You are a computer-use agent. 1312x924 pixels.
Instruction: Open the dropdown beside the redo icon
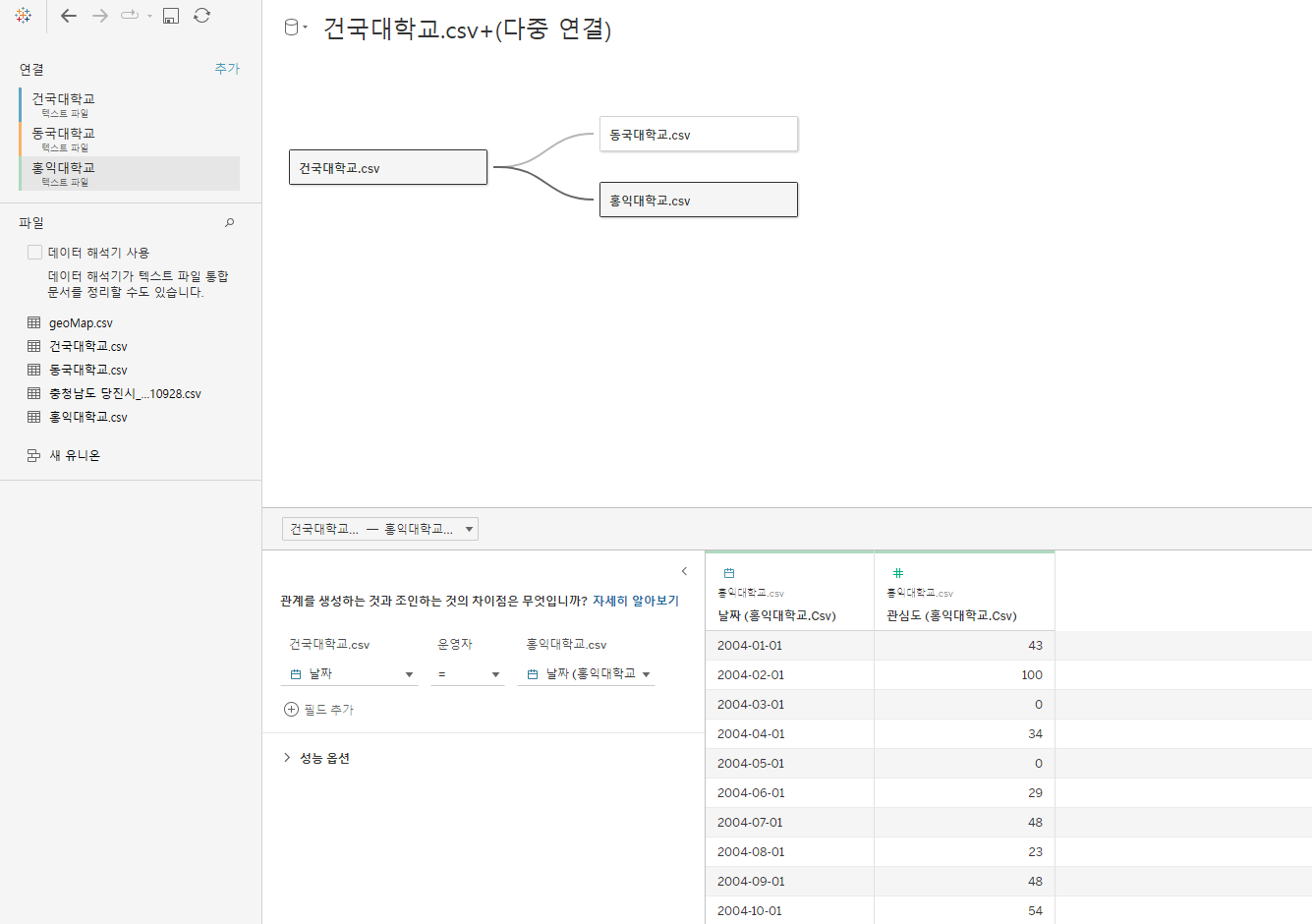point(149,16)
